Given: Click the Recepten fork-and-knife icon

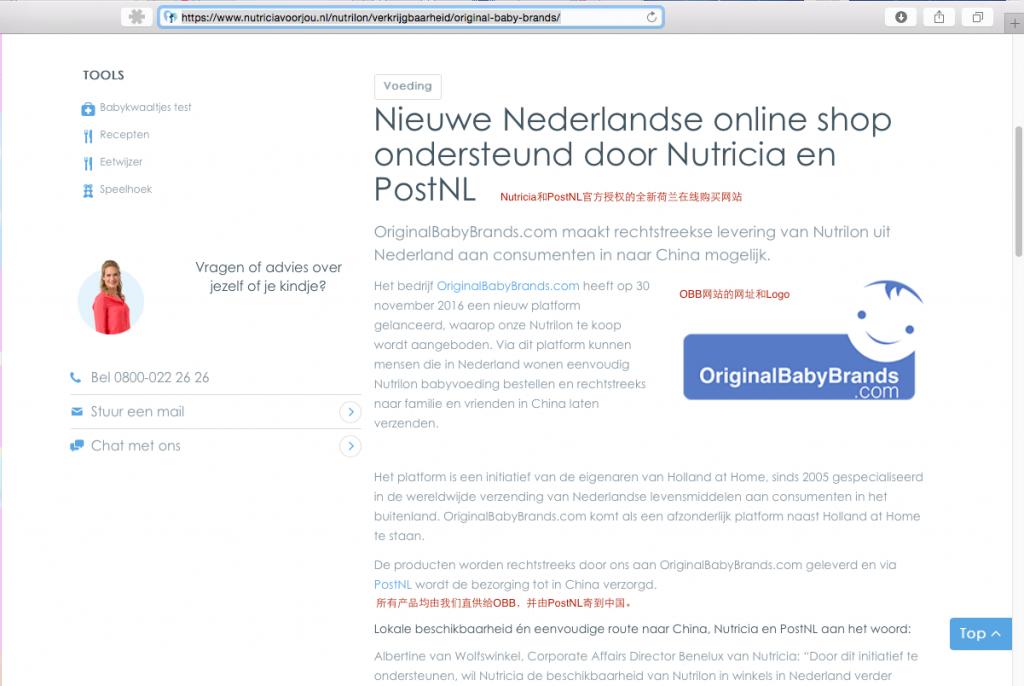Looking at the screenshot, I should click(88, 136).
